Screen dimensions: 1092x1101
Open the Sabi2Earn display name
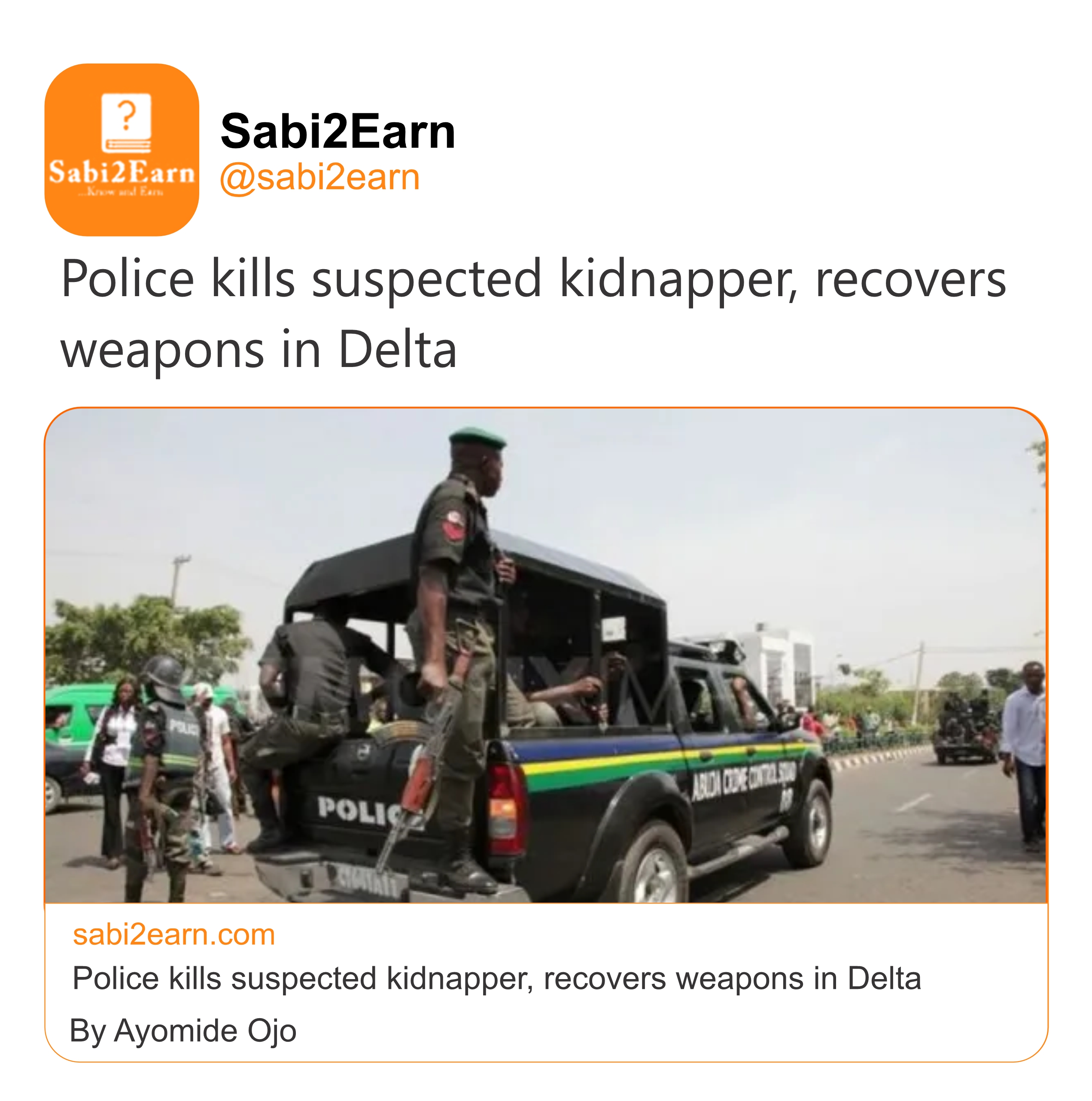[338, 132]
